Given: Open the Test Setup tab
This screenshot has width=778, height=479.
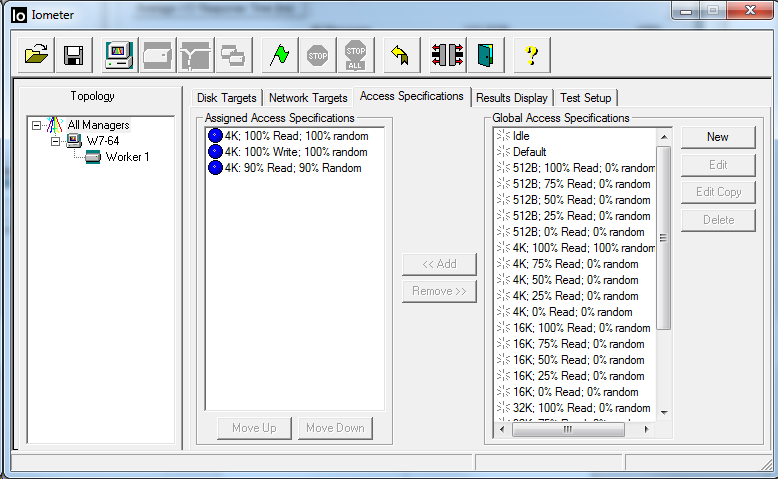Looking at the screenshot, I should 585,98.
